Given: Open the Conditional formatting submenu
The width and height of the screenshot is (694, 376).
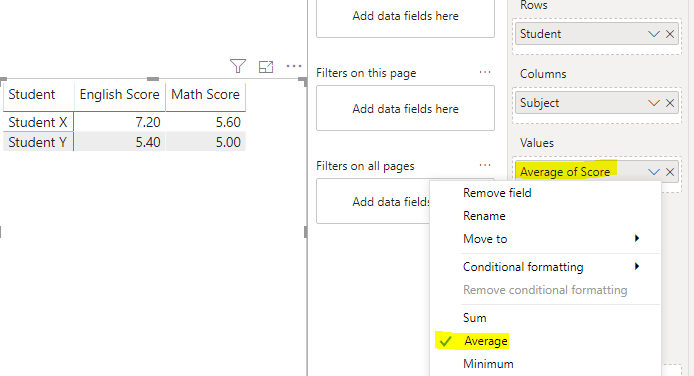Looking at the screenshot, I should (x=545, y=267).
